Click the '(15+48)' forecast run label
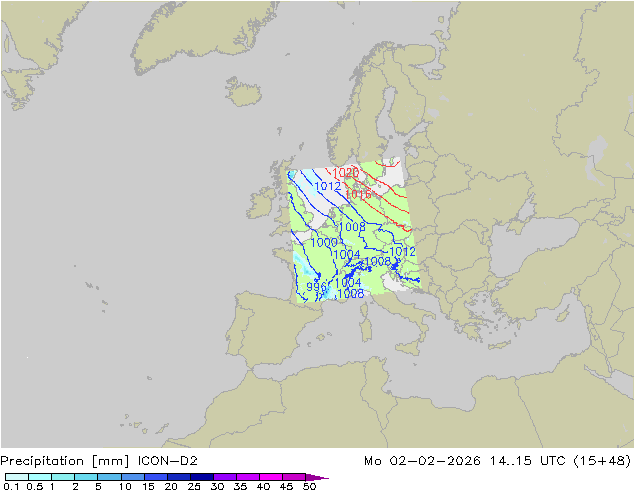Screen dimensions: 634x490 (x=602, y=461)
